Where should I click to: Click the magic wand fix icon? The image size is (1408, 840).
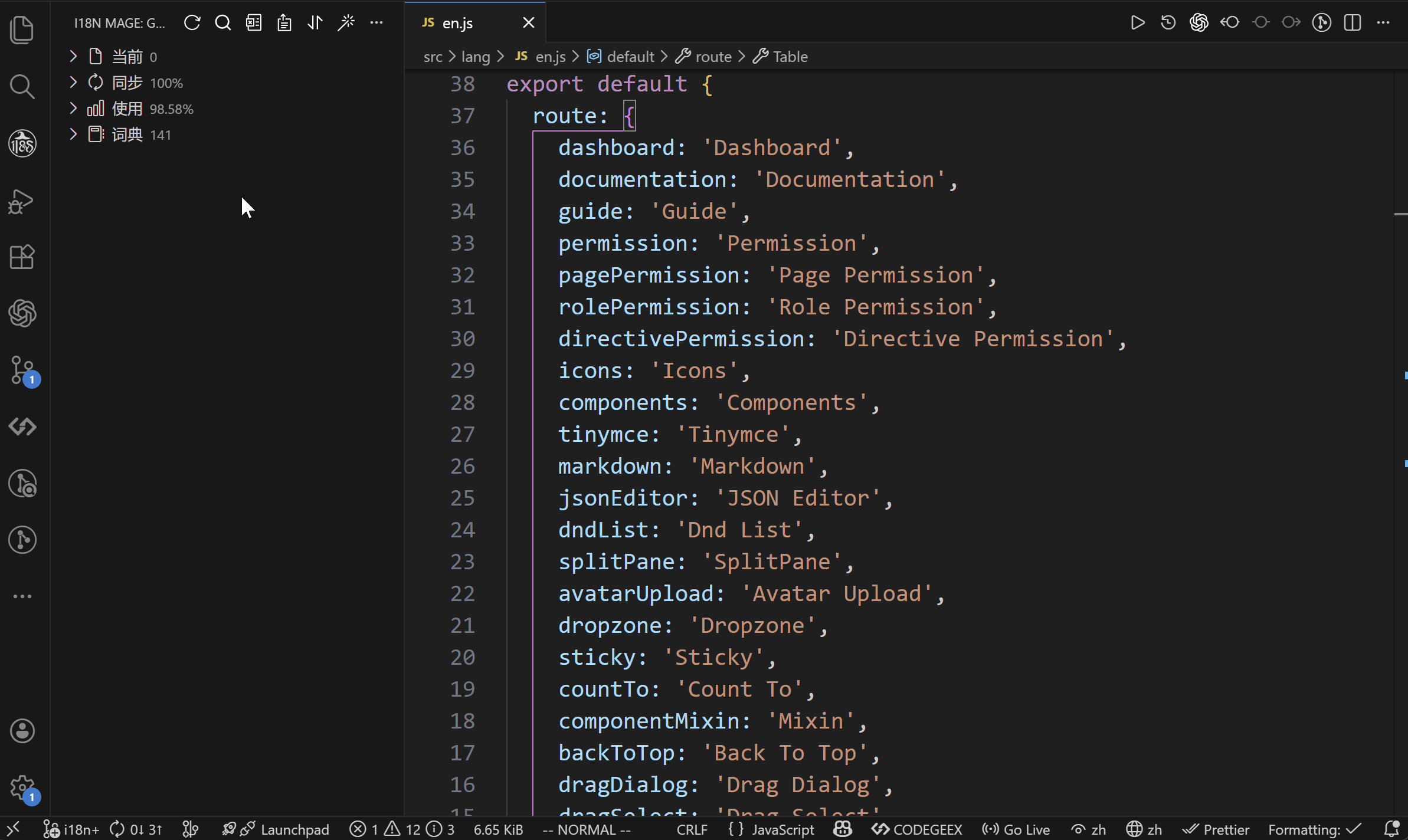[x=346, y=23]
